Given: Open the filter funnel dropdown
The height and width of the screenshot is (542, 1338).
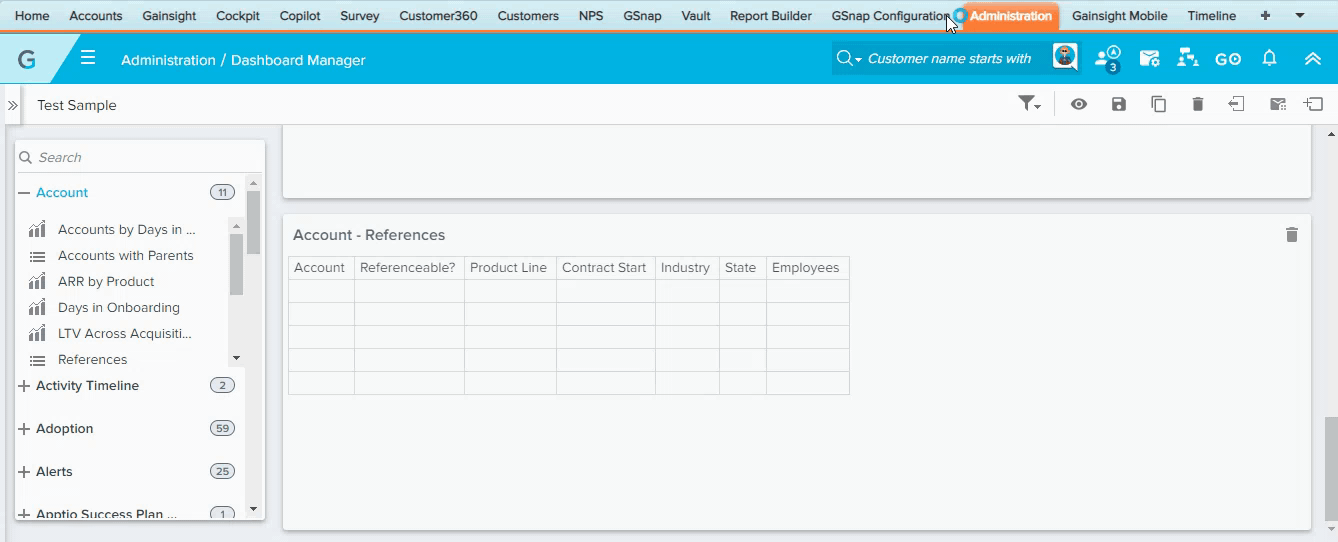Looking at the screenshot, I should point(1029,104).
